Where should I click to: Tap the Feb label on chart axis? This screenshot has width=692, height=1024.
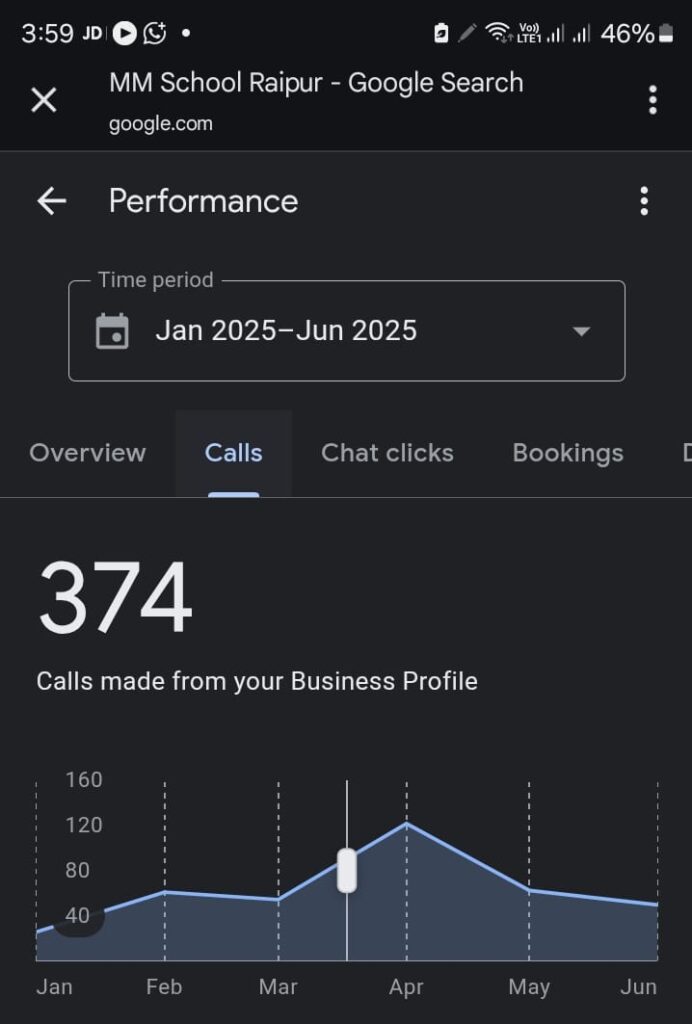tap(164, 987)
